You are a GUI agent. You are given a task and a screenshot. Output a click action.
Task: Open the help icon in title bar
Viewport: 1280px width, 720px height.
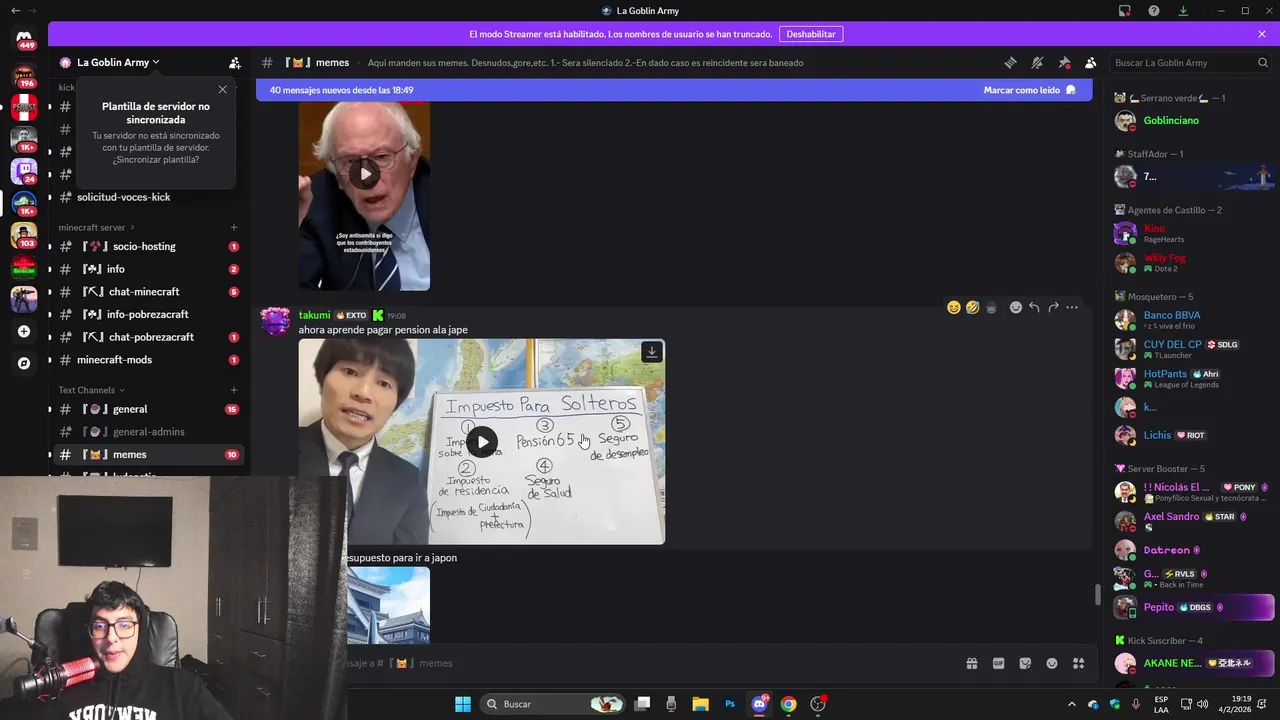click(1154, 11)
